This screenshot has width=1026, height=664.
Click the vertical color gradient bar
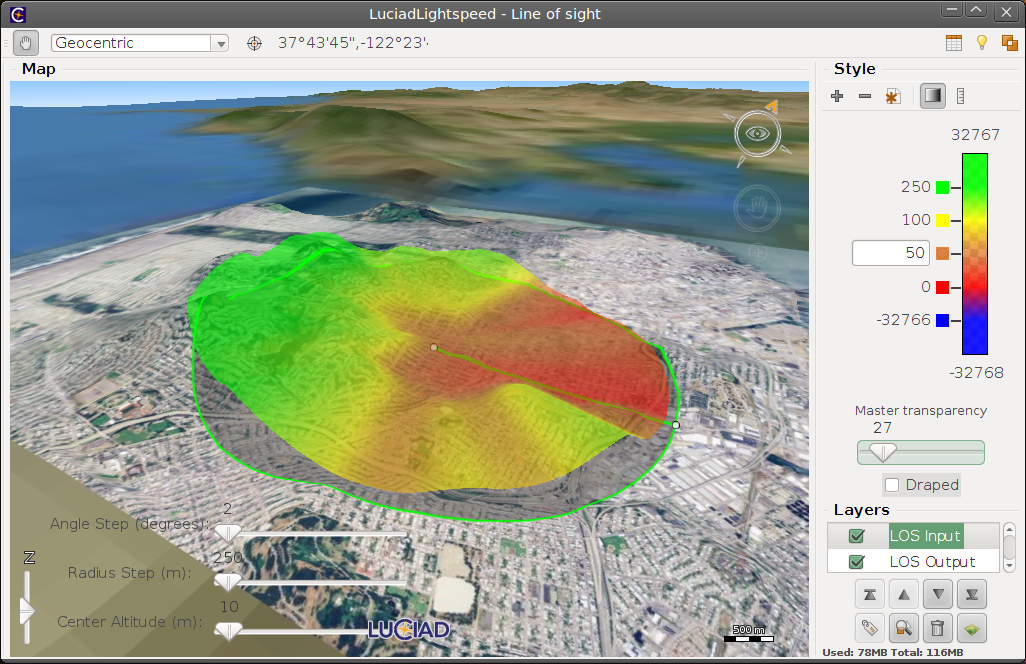[x=974, y=254]
